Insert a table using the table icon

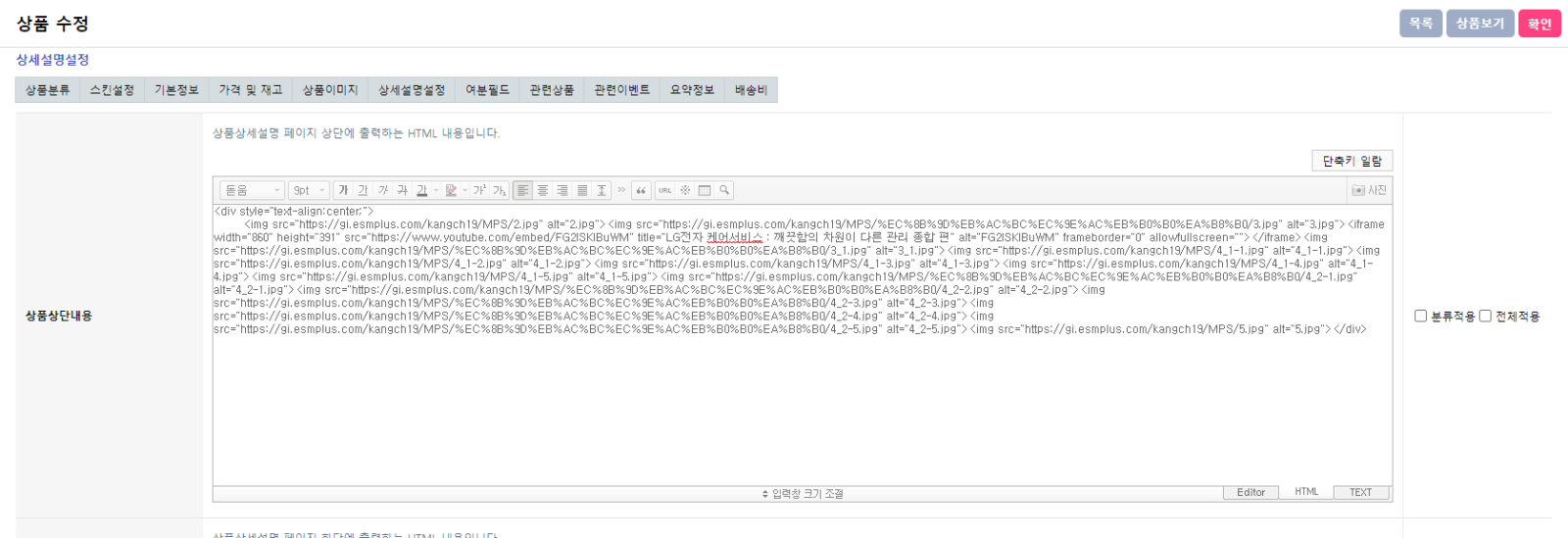coord(705,190)
